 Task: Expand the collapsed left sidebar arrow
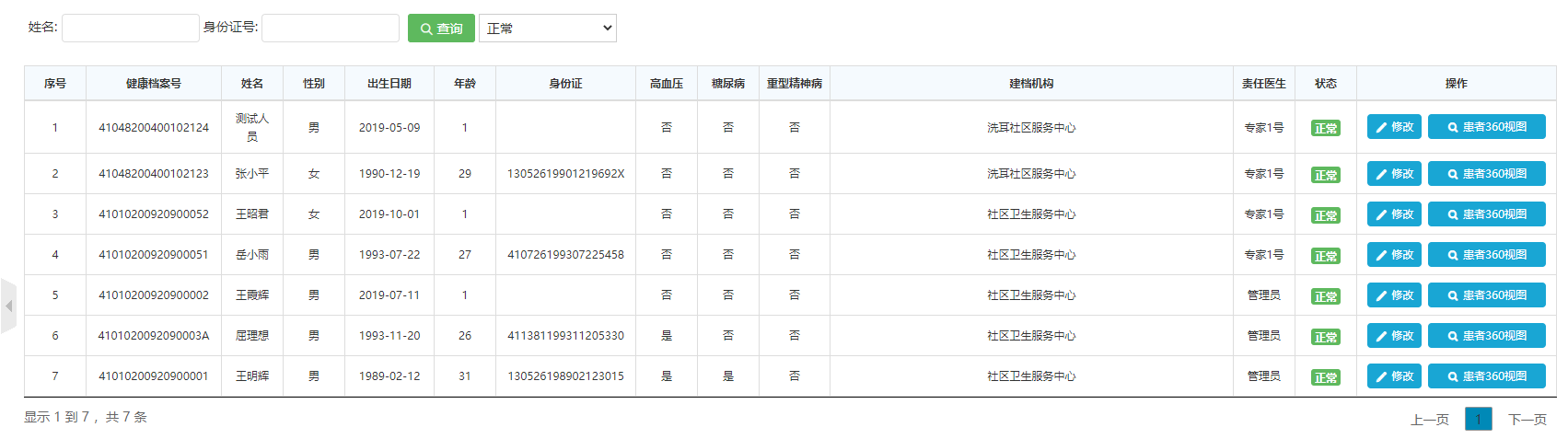tap(8, 306)
